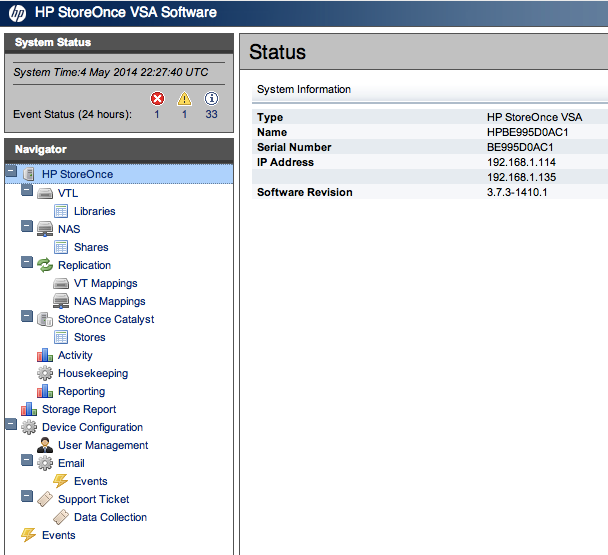The width and height of the screenshot is (608, 555).
Task: Click the StoreOnce Catalyst server icon
Action: click(45, 319)
